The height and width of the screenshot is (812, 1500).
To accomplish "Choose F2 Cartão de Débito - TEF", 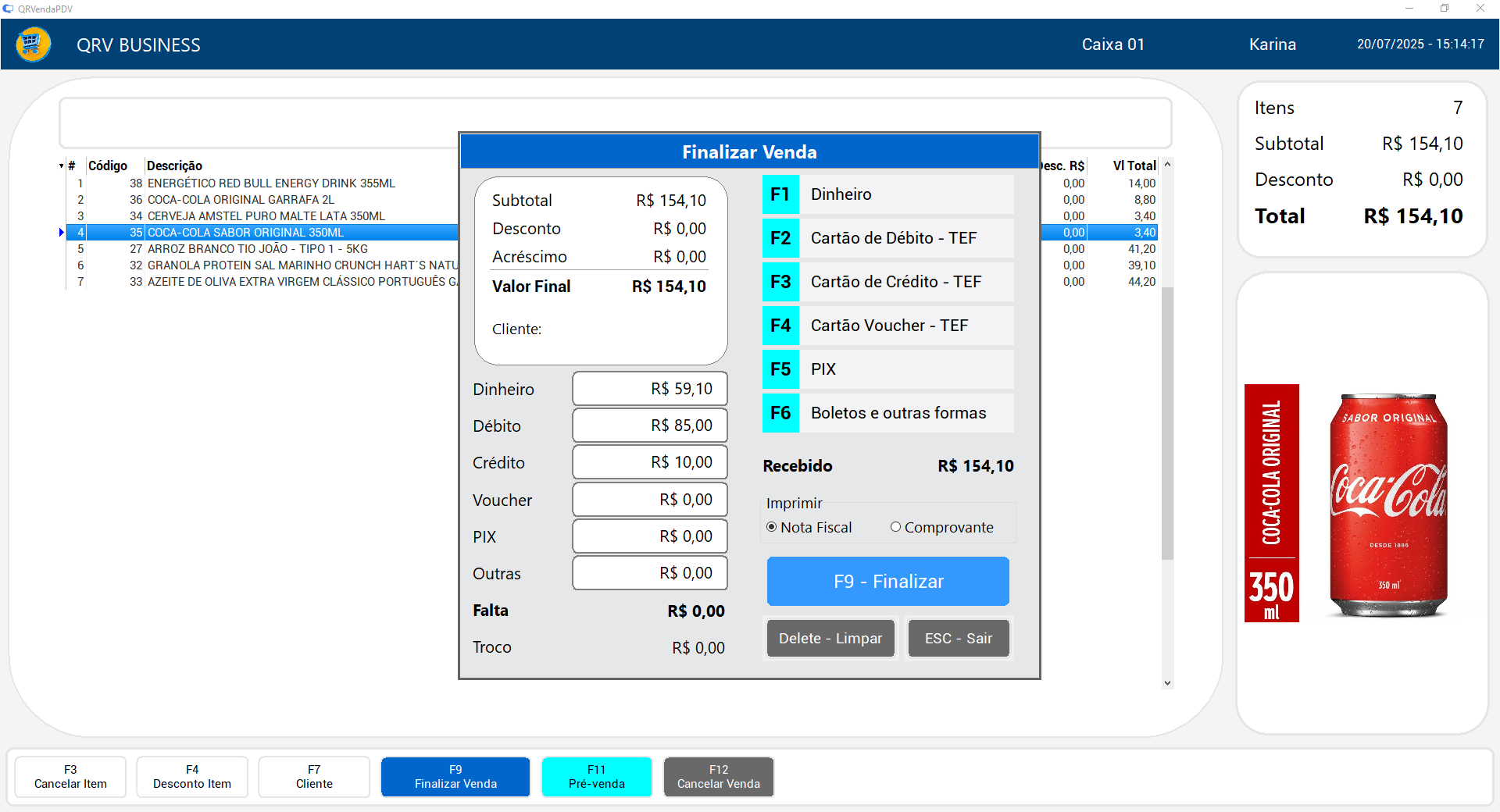I will pyautogui.click(x=887, y=238).
